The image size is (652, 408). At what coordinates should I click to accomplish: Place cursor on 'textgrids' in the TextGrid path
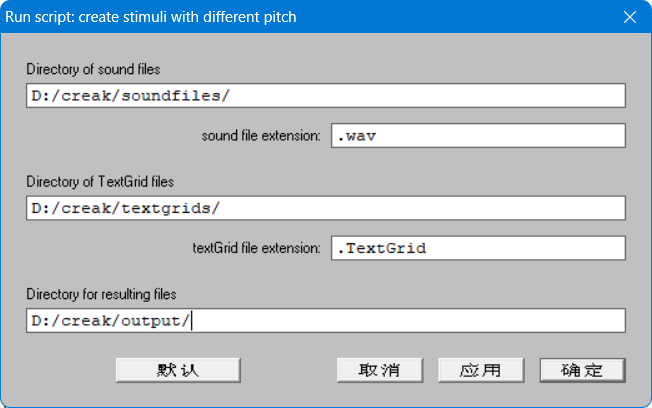pos(165,208)
